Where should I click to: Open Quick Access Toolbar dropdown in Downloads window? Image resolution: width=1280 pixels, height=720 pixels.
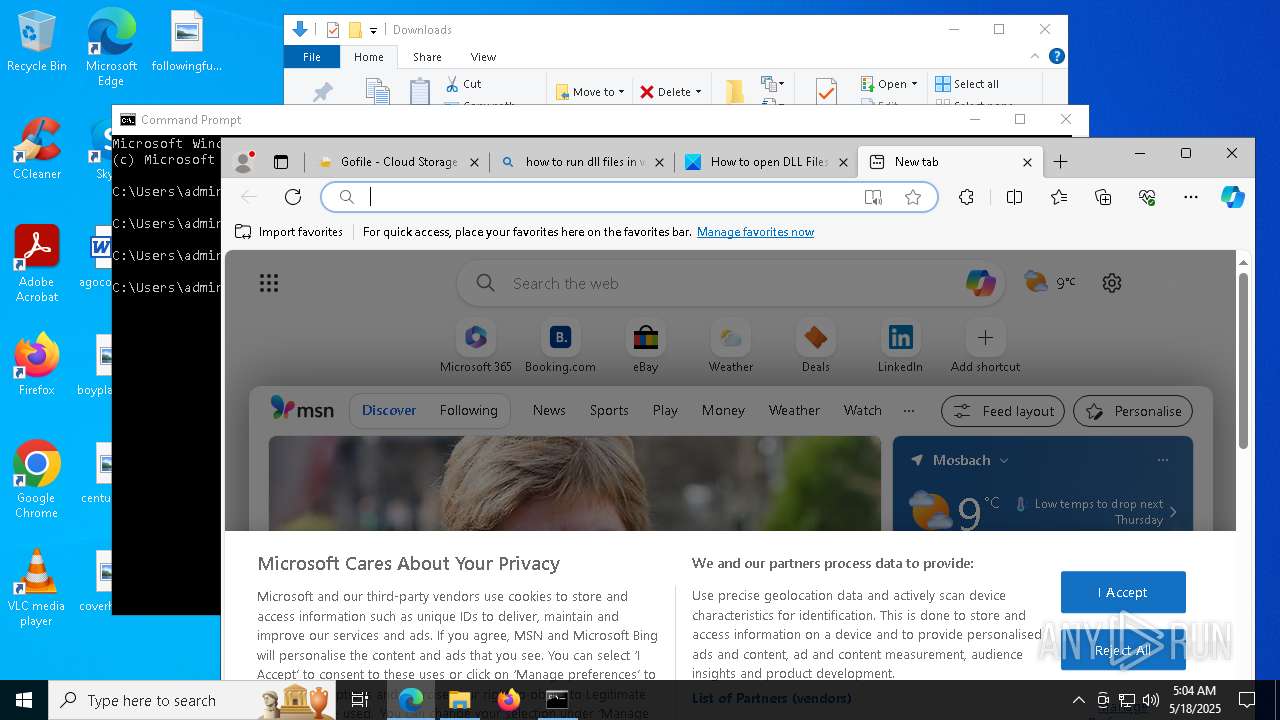coord(374,30)
